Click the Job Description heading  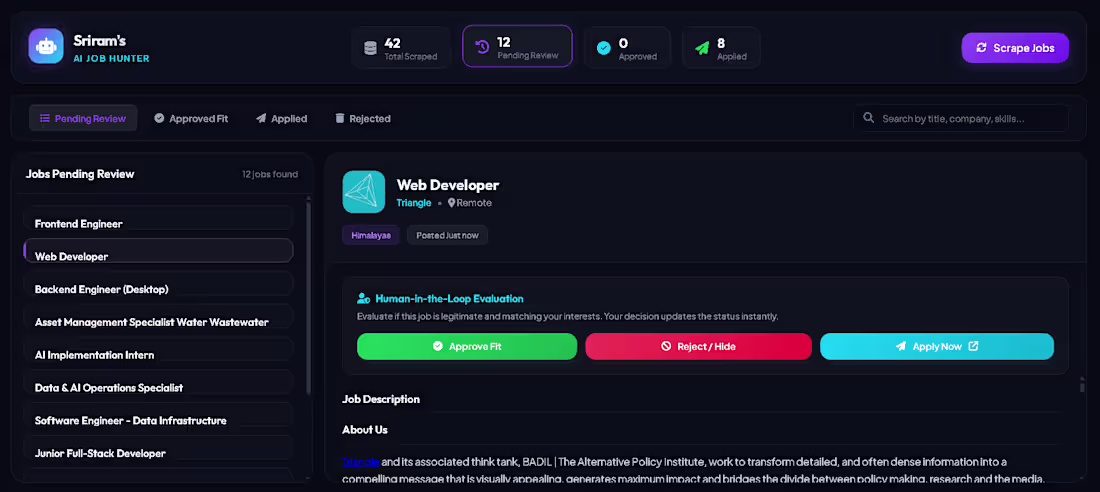pyautogui.click(x=381, y=399)
